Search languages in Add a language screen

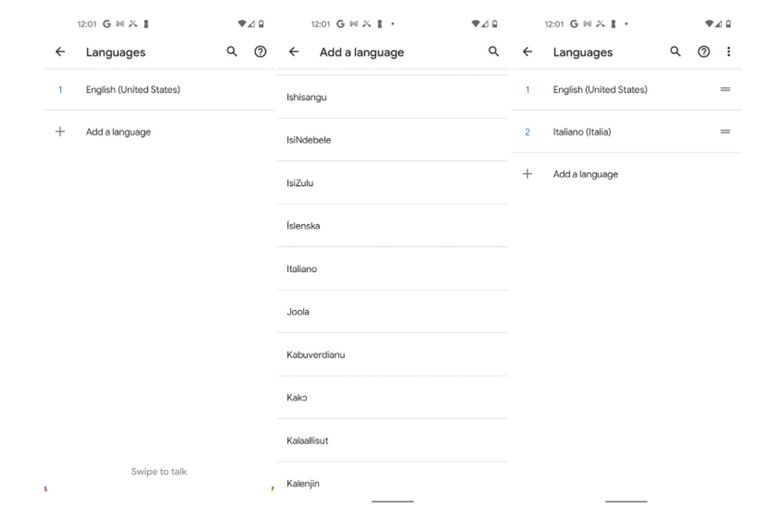493,52
